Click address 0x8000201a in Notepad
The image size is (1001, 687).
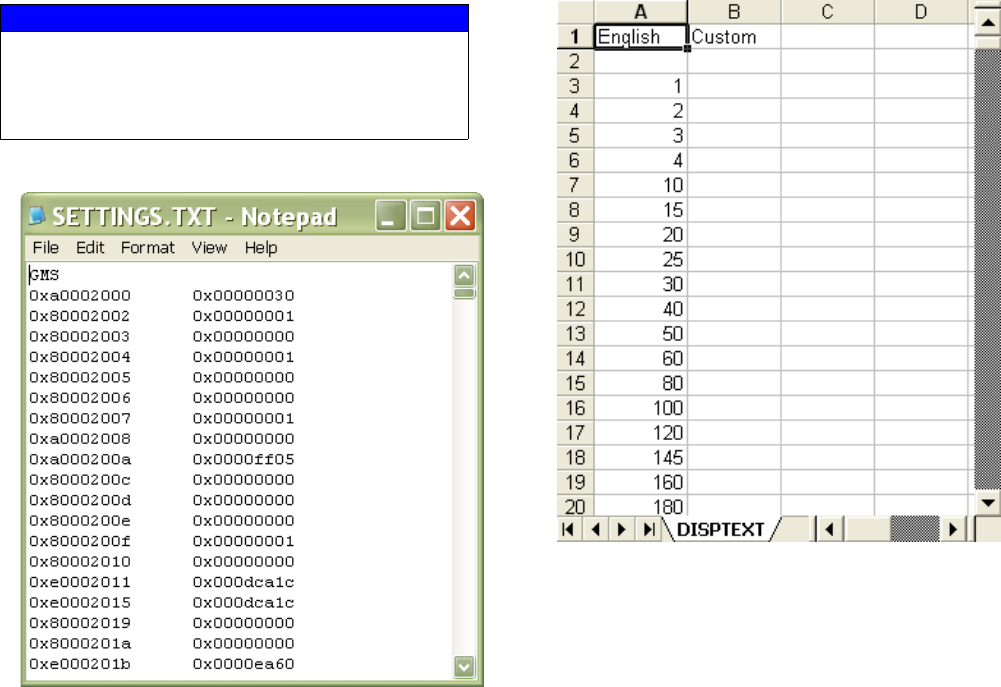click(80, 643)
